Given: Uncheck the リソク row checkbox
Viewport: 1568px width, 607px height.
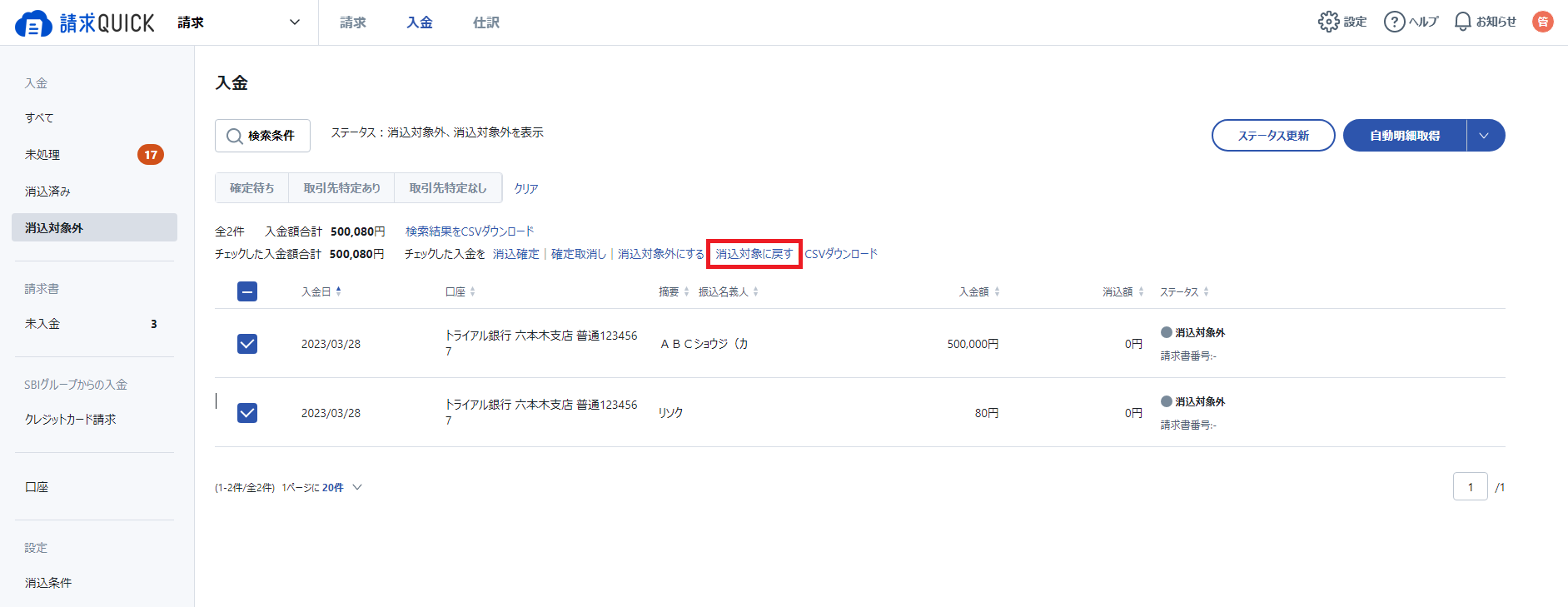Looking at the screenshot, I should [x=247, y=413].
